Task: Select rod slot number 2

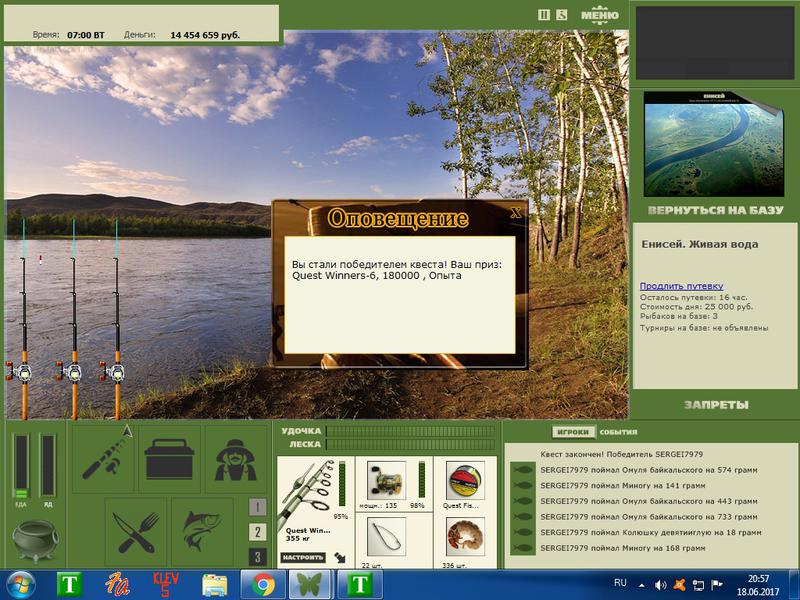Action: (x=257, y=532)
